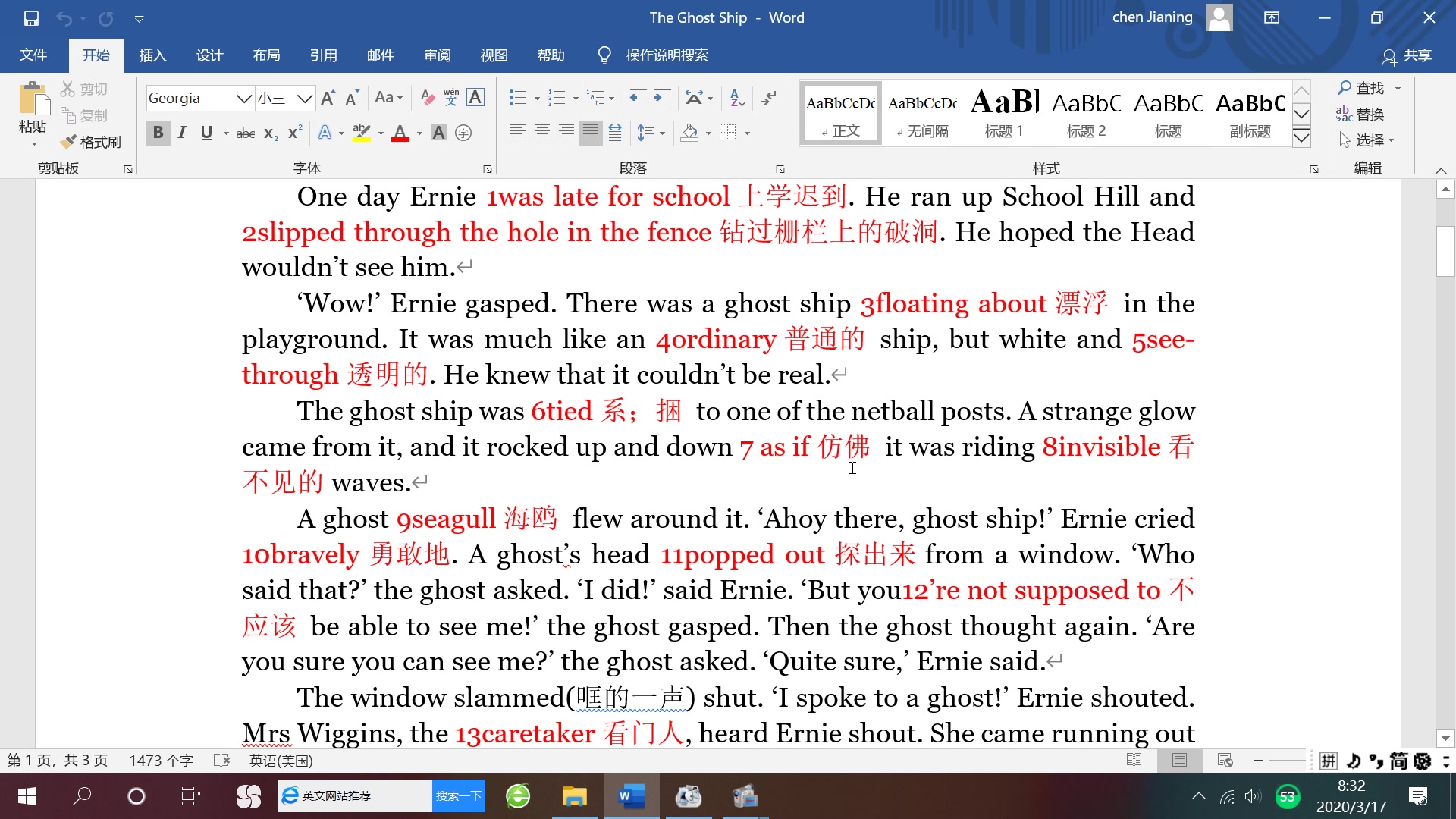Screen dimensions: 1456x819
Task: Toggle justify alignment
Action: coord(591,133)
